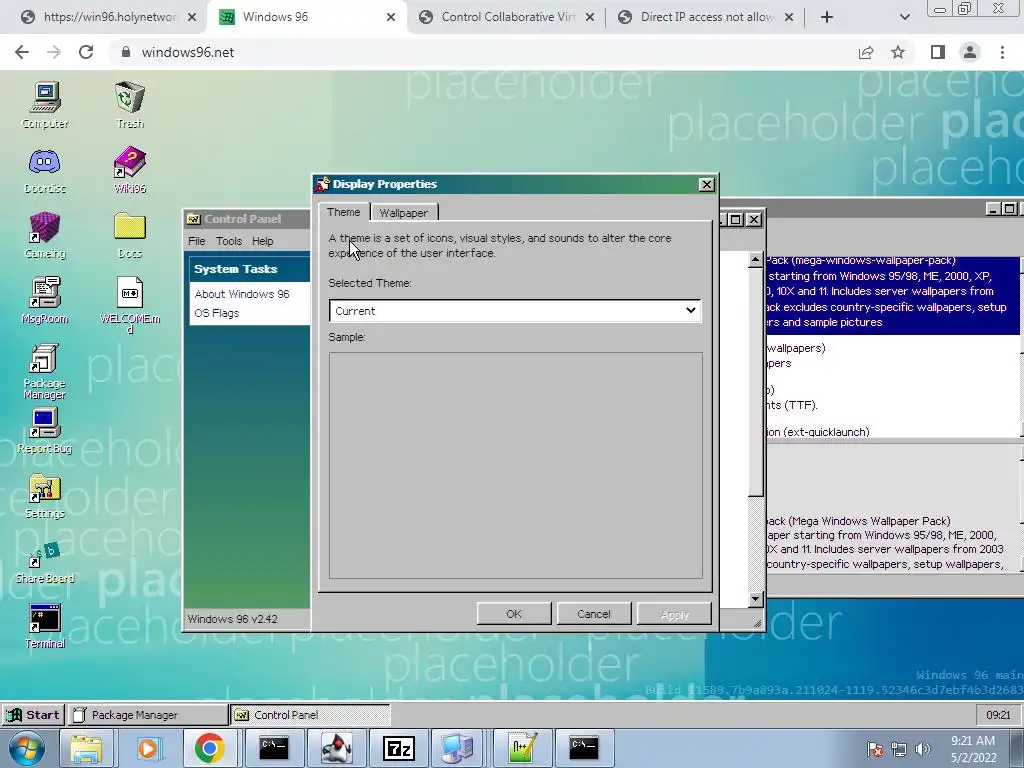Screen dimensions: 1024x768
Task: Select Control Panel in Windows 96 taskbar
Action: pos(310,714)
